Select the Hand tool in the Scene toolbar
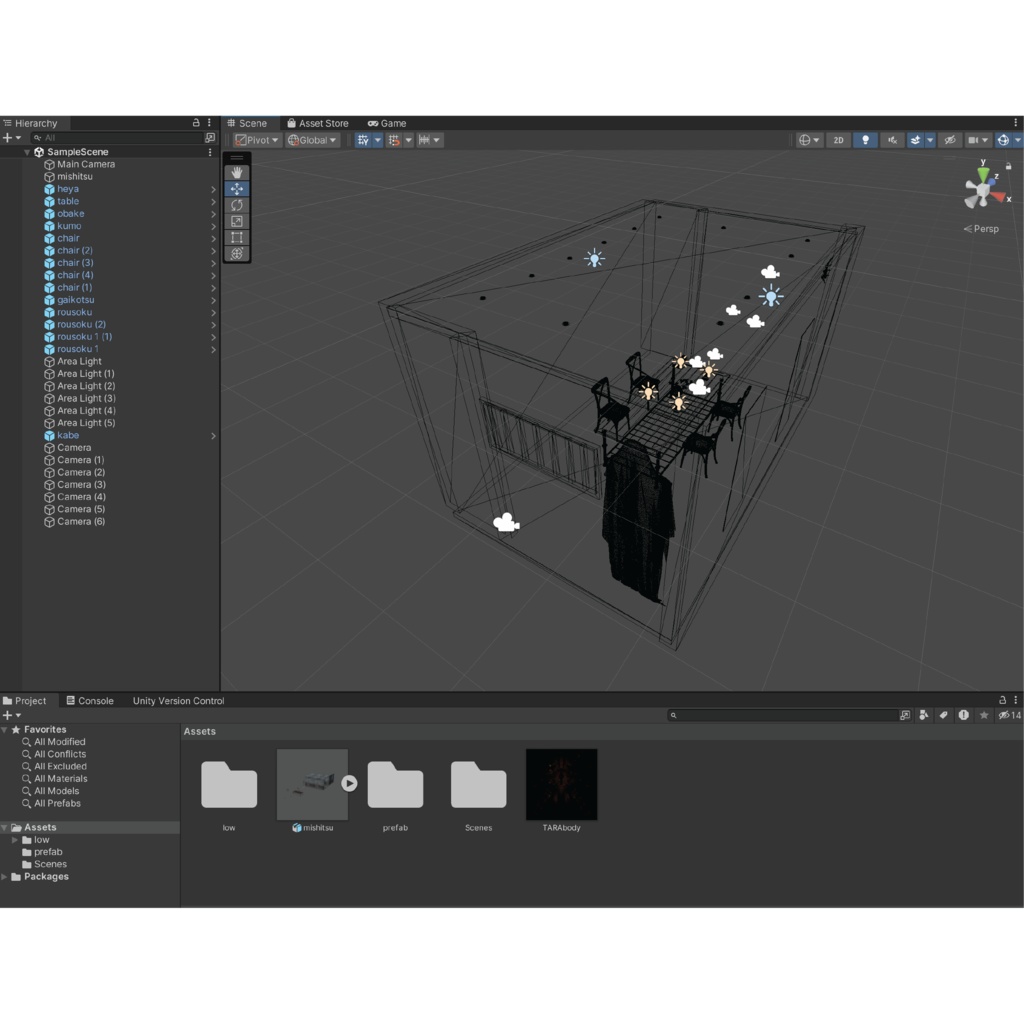The height and width of the screenshot is (1024, 1024). [x=236, y=172]
